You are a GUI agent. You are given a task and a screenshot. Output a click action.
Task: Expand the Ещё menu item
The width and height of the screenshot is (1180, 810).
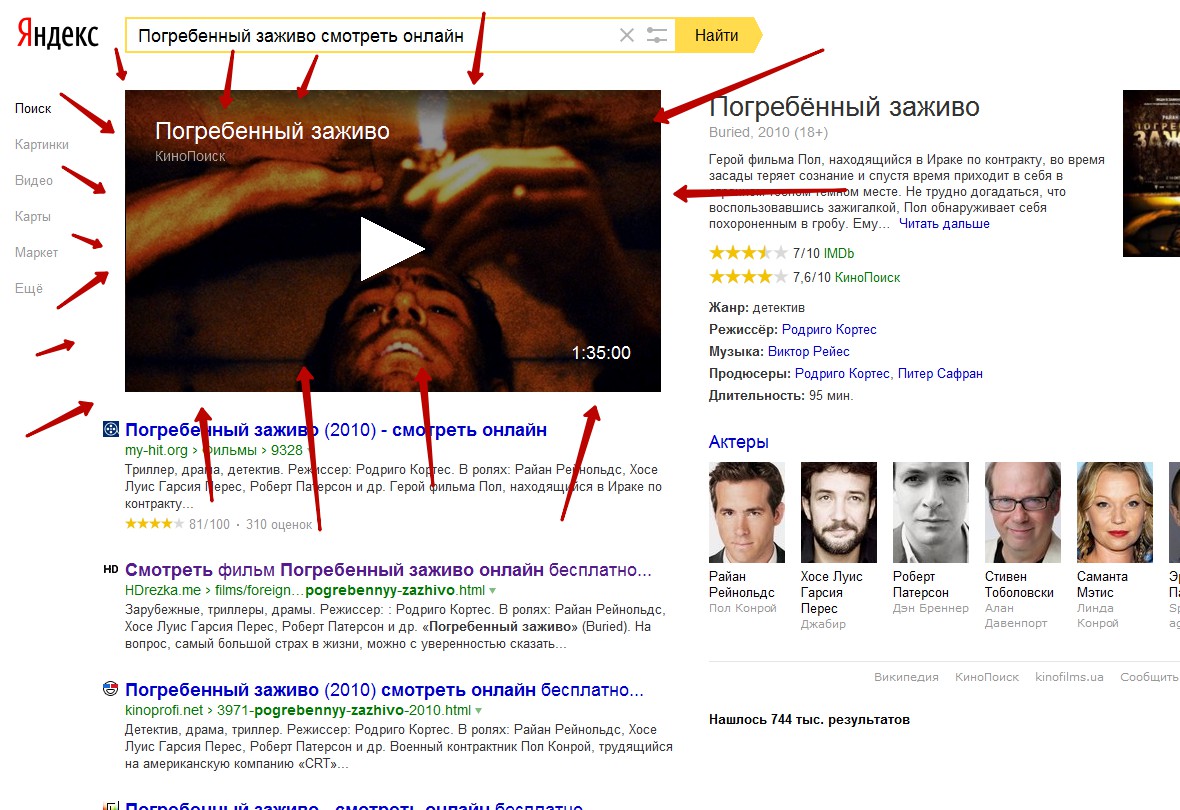(x=29, y=288)
